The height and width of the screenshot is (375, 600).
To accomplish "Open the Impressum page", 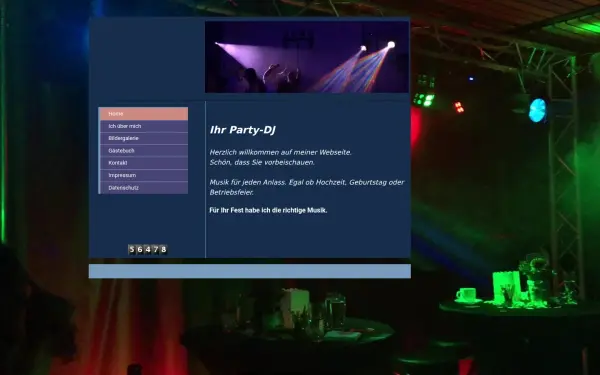I will (143, 175).
